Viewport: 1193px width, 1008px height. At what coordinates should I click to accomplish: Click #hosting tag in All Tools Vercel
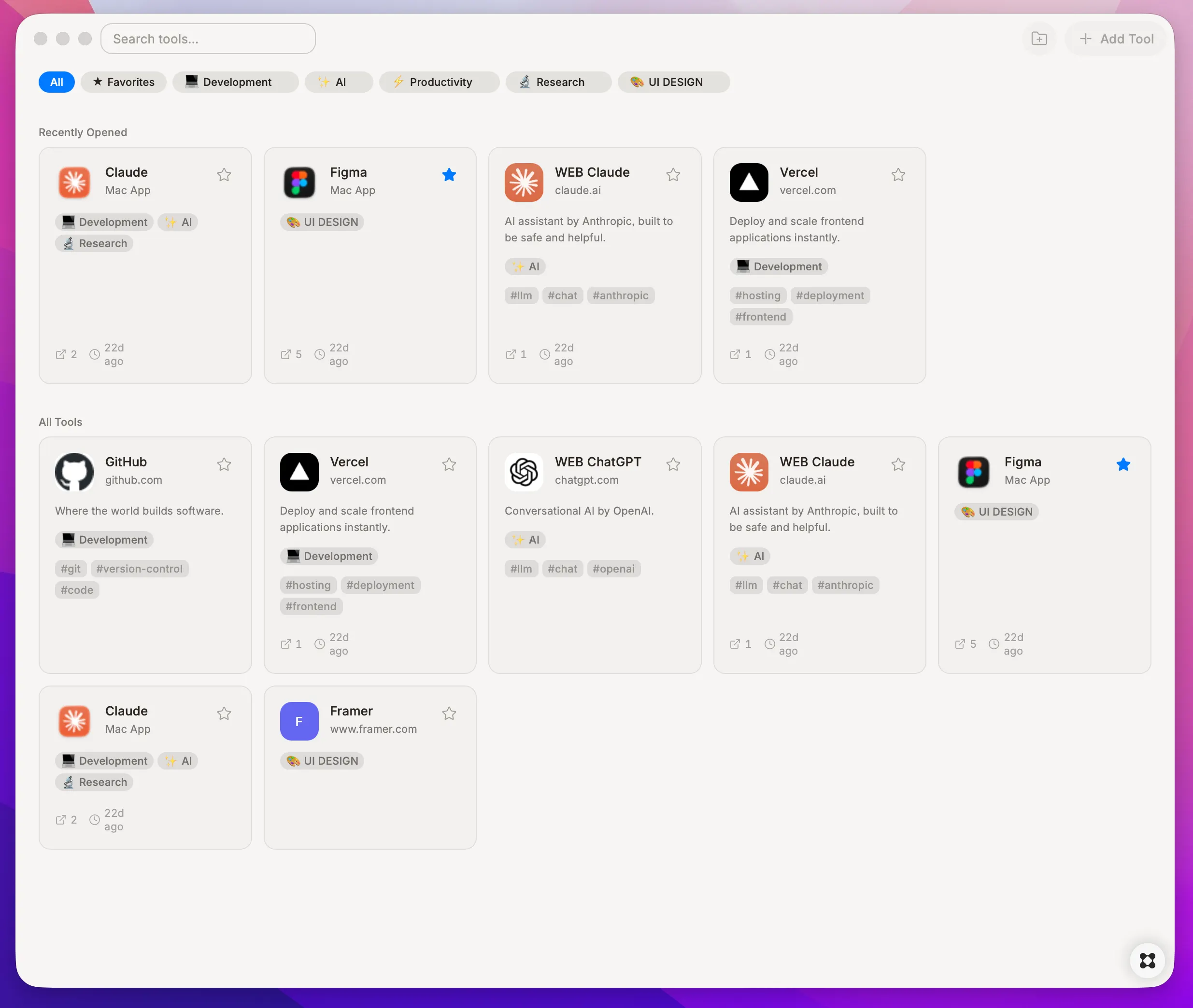308,585
